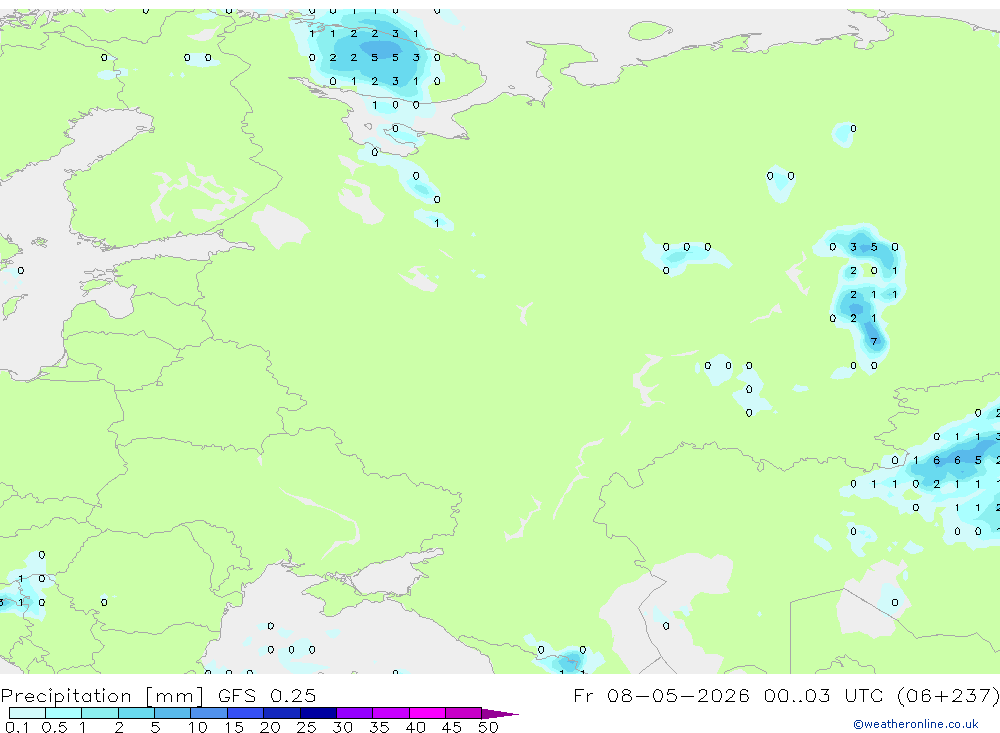
Task: Click the 20–25 mm dark blue legend swatch
Action: (x=281, y=713)
